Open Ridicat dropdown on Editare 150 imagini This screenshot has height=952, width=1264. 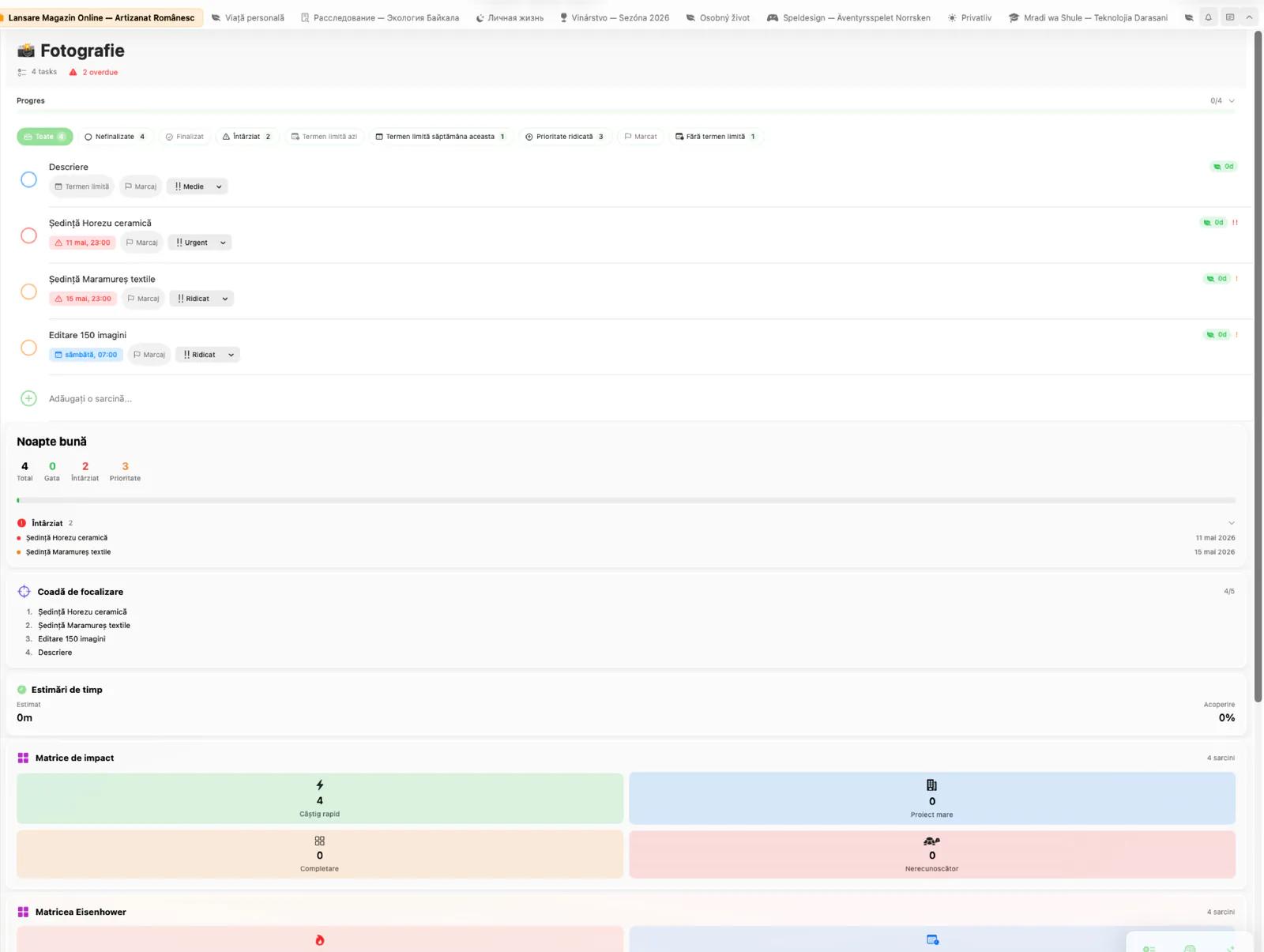[x=208, y=355]
